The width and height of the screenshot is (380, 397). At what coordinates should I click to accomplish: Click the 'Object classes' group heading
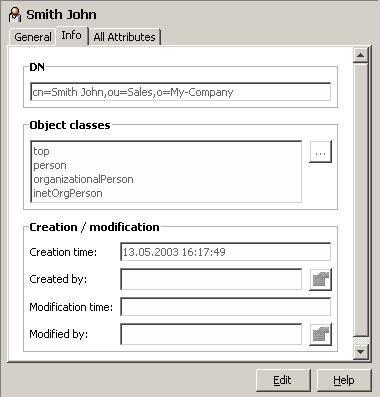(x=70, y=125)
